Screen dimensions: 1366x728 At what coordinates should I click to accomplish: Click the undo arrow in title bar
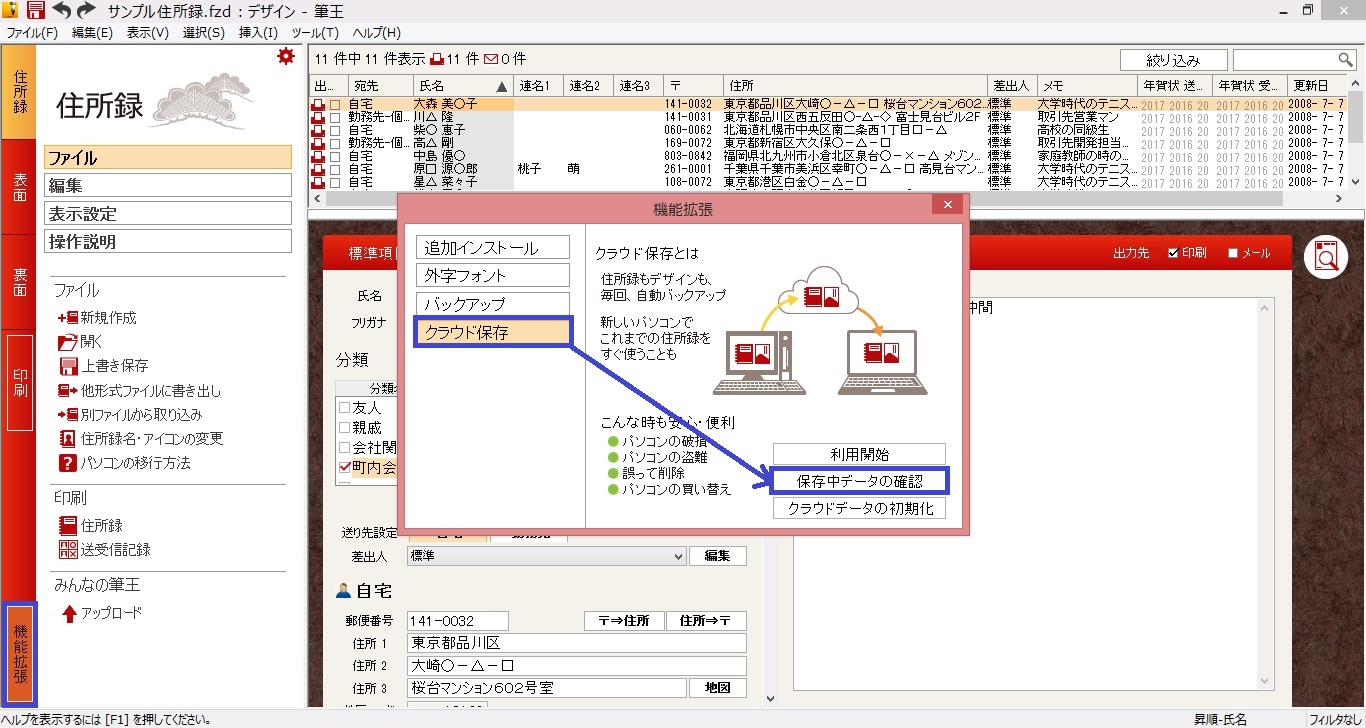62,10
